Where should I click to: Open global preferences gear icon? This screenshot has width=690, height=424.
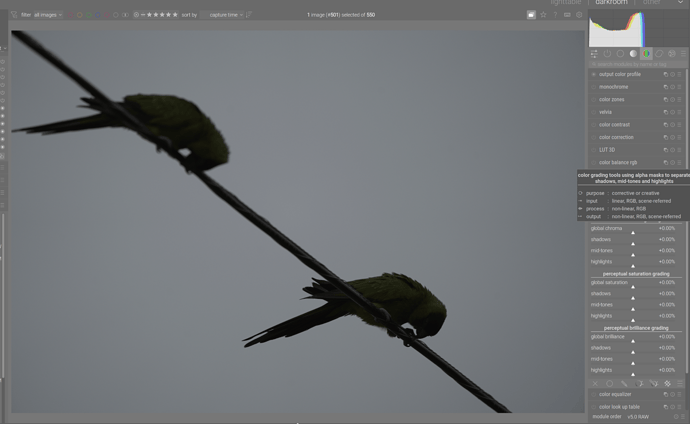click(579, 15)
